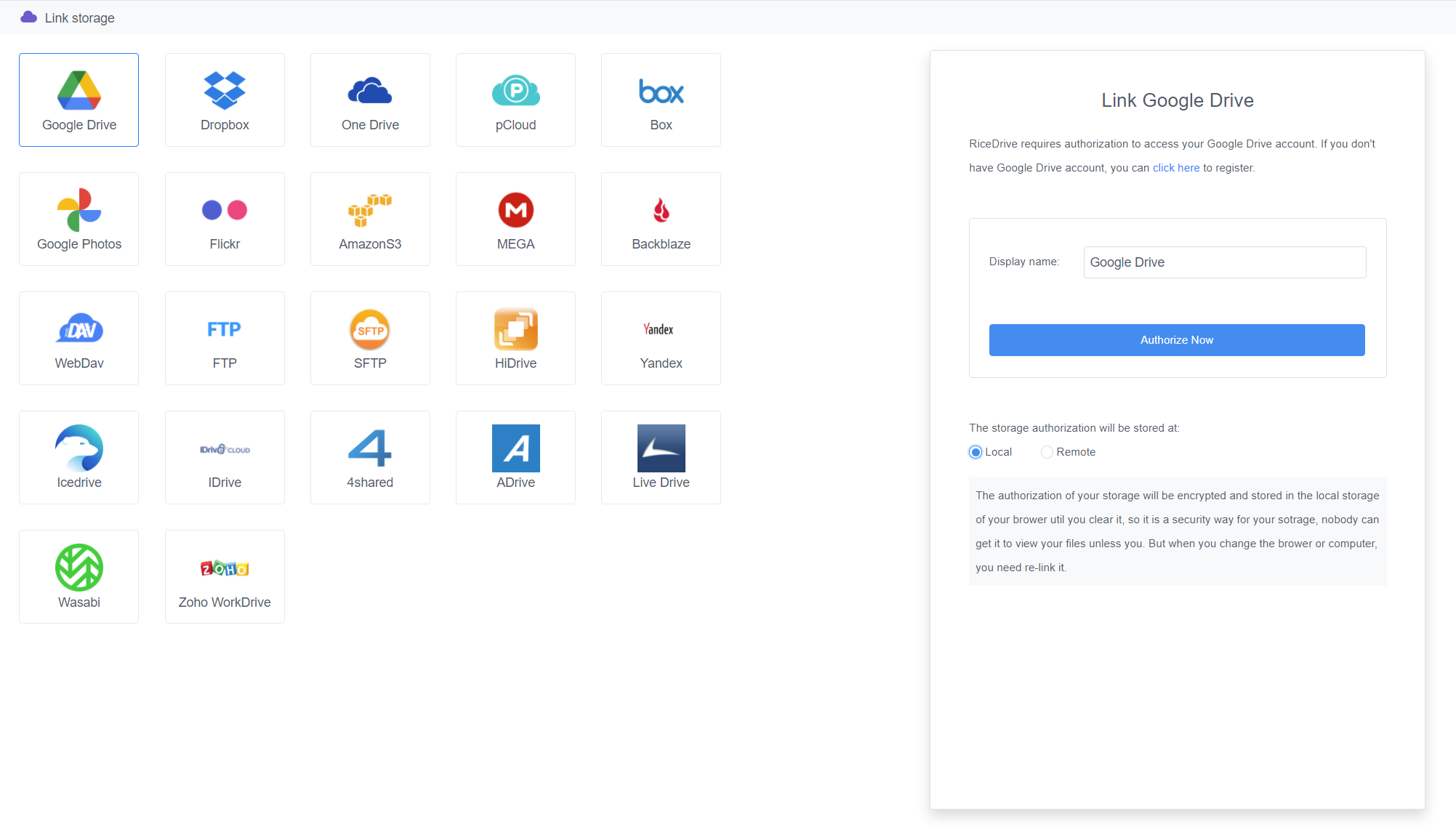This screenshot has width=1456, height=835.
Task: Open the click here register link
Action: pyautogui.click(x=1176, y=168)
